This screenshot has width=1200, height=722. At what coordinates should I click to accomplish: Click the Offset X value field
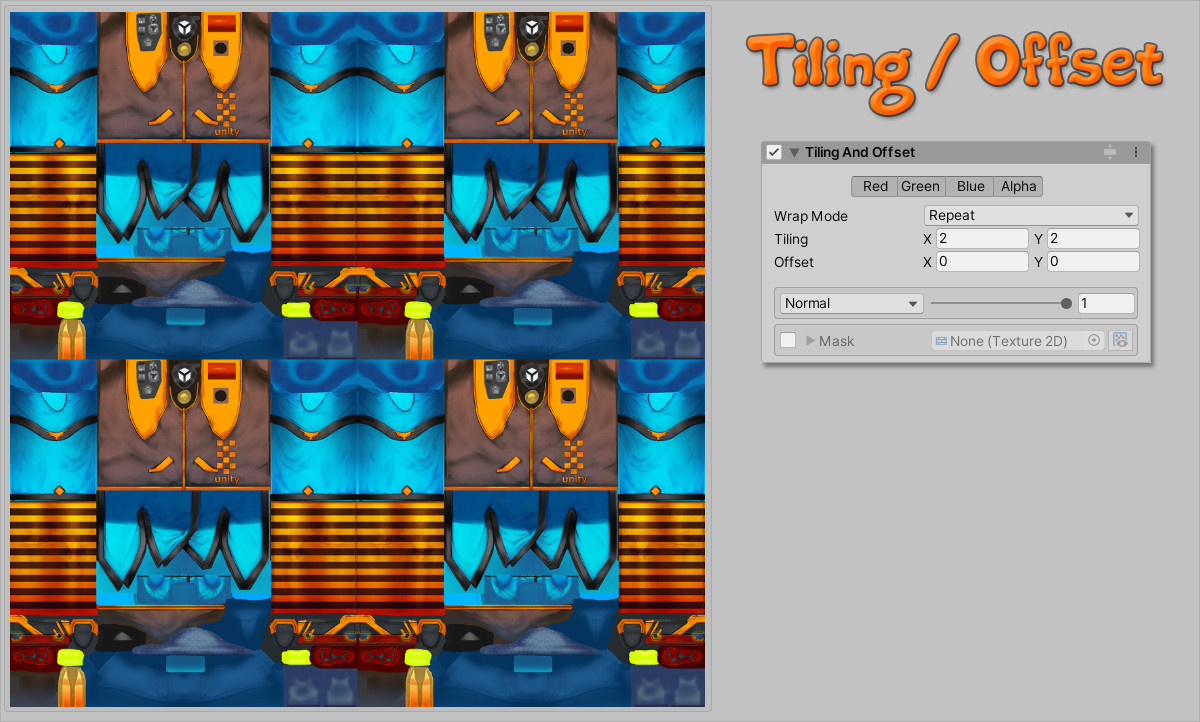coord(982,262)
